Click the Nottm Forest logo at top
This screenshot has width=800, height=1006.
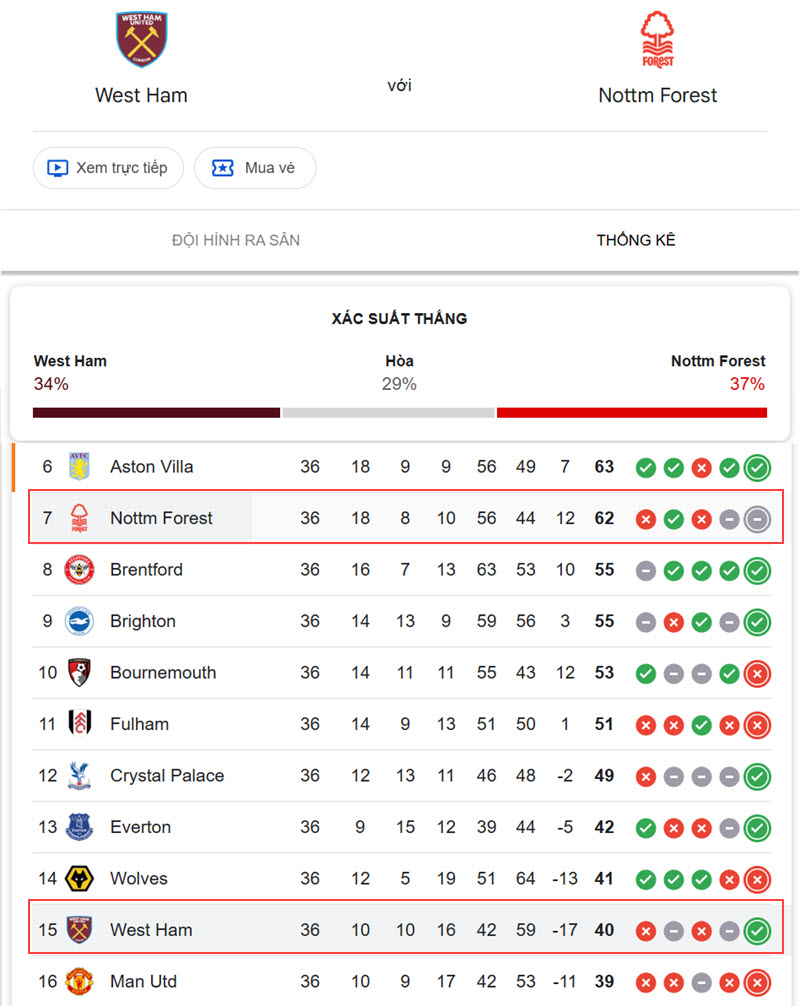click(658, 39)
